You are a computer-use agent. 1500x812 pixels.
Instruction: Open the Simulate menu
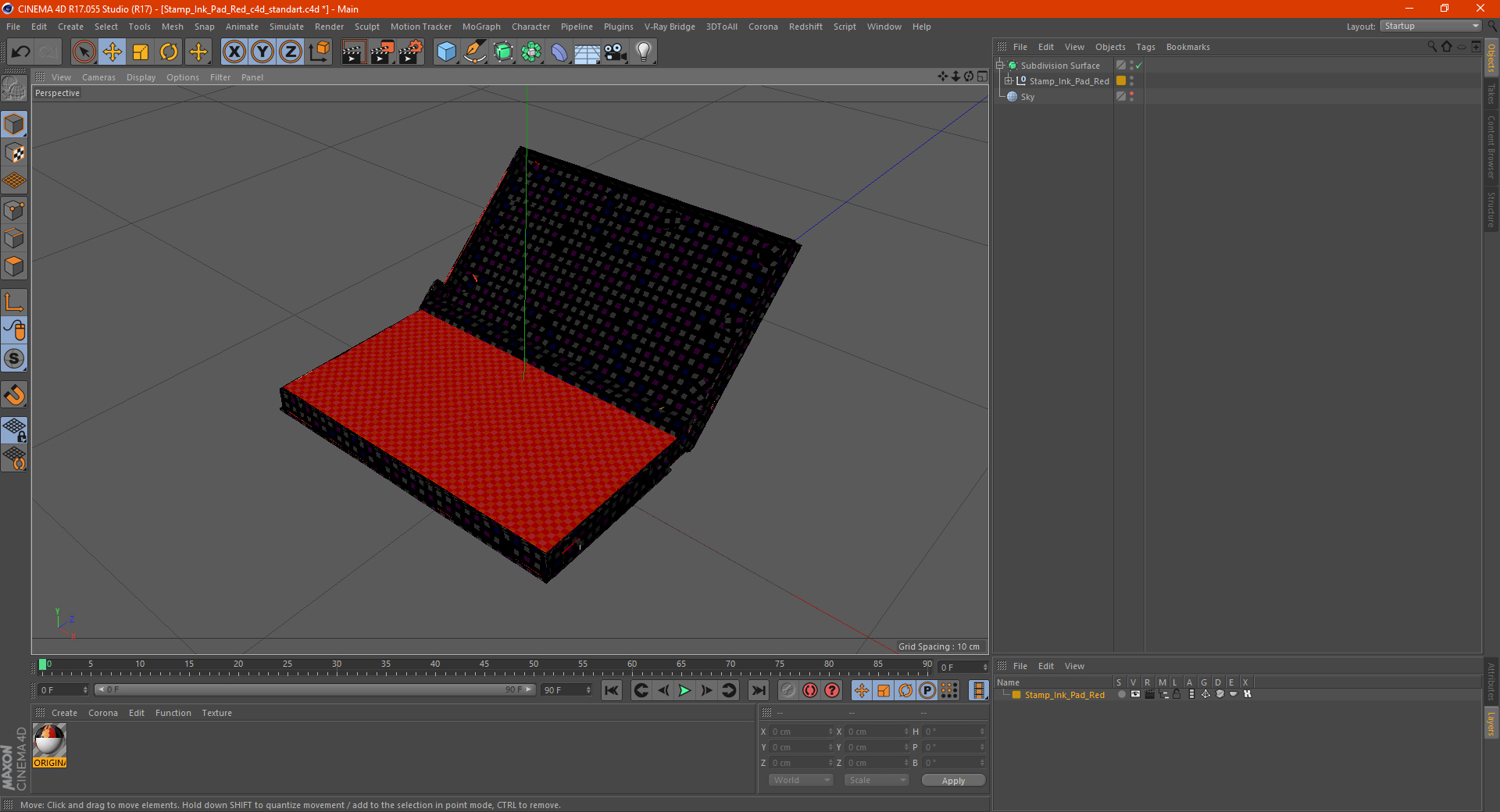[287, 27]
